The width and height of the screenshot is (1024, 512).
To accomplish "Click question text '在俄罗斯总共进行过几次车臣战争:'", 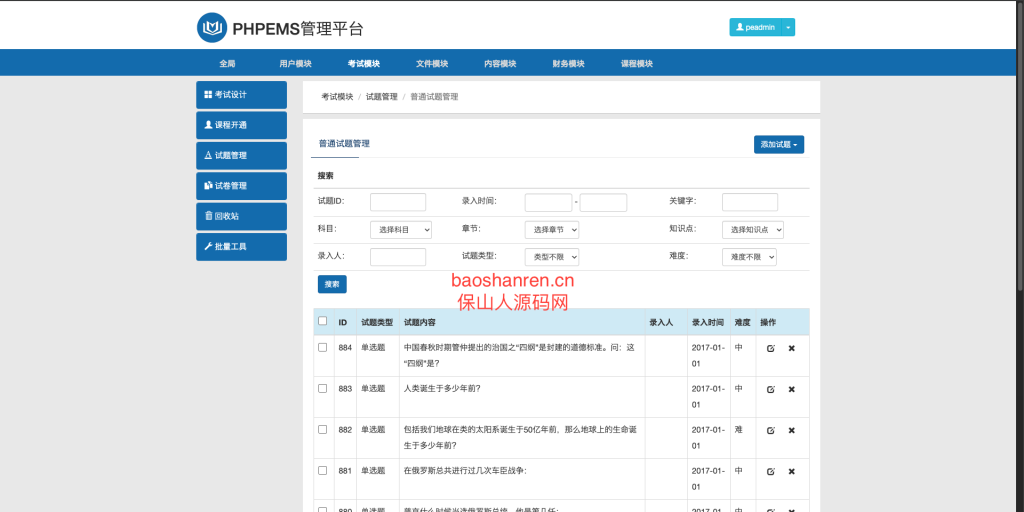I will pos(465,470).
